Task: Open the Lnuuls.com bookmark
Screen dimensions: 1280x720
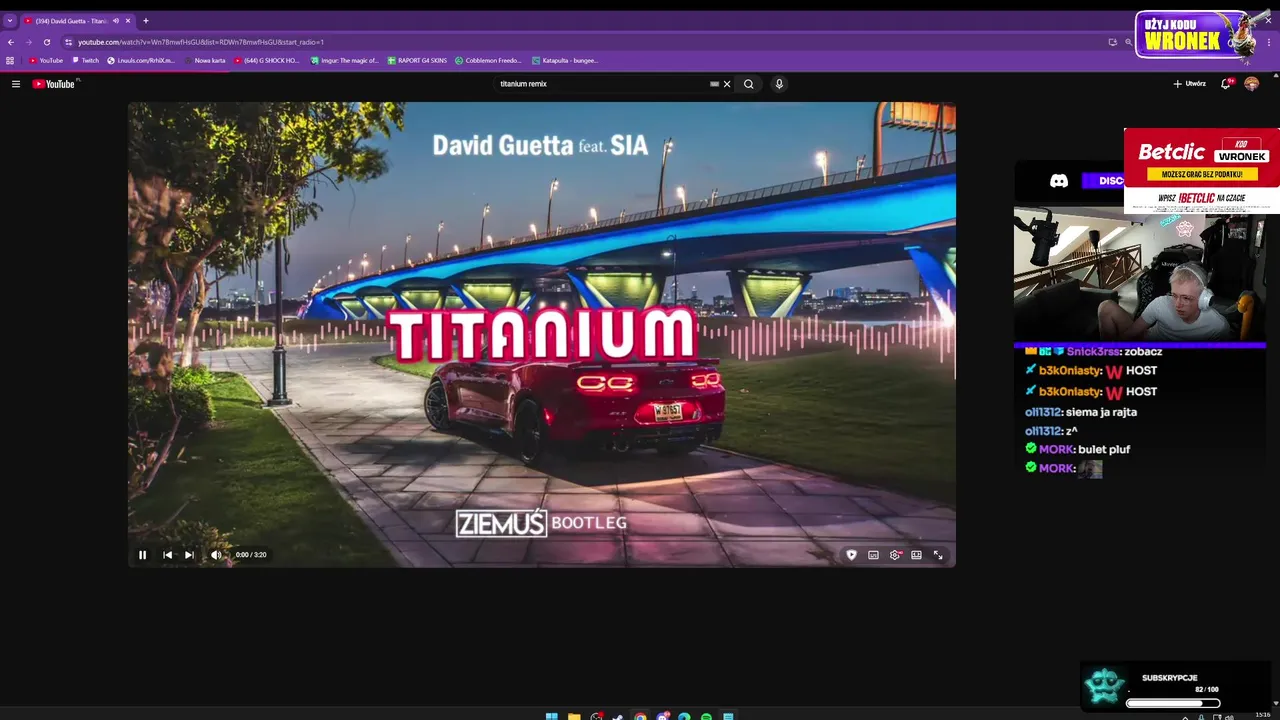Action: click(x=141, y=60)
